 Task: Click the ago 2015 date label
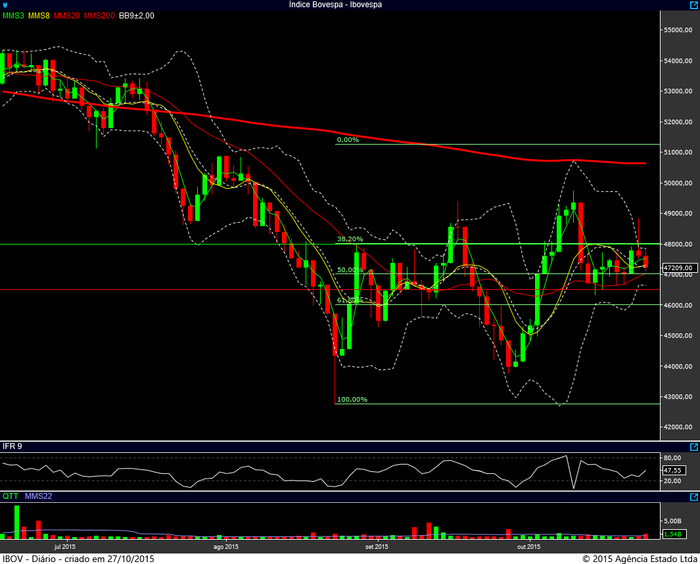(226, 547)
